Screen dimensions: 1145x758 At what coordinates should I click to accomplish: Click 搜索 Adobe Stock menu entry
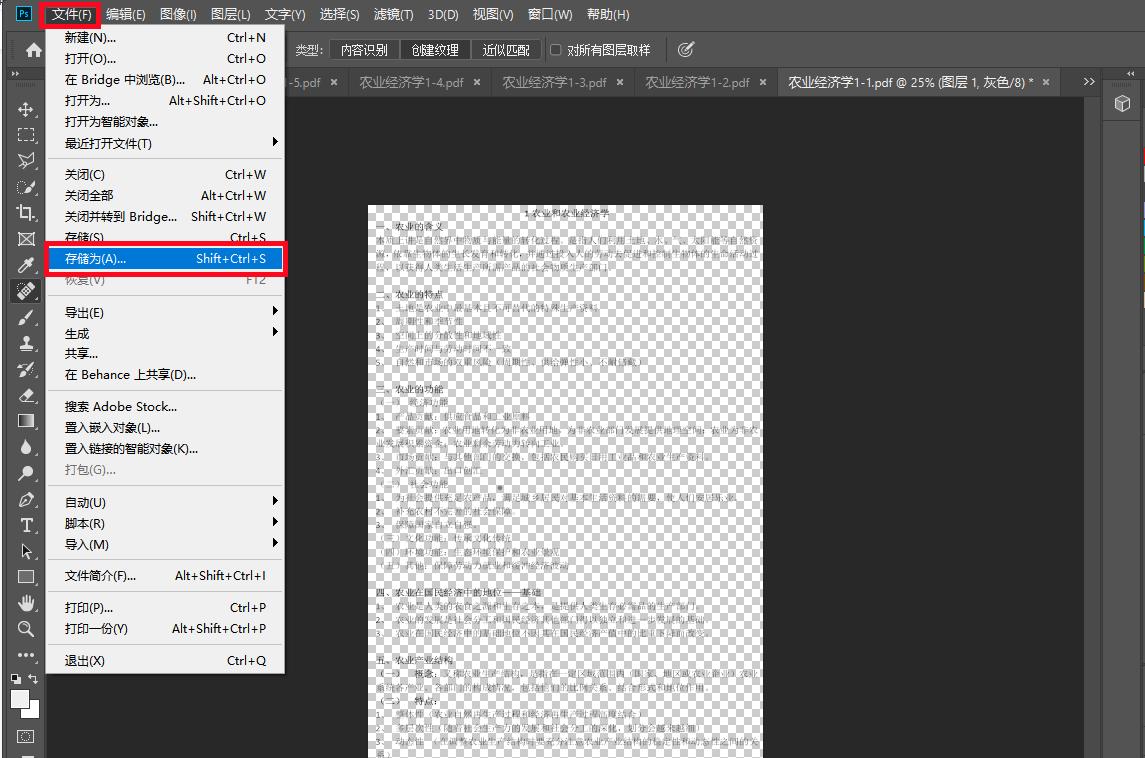pyautogui.click(x=121, y=406)
